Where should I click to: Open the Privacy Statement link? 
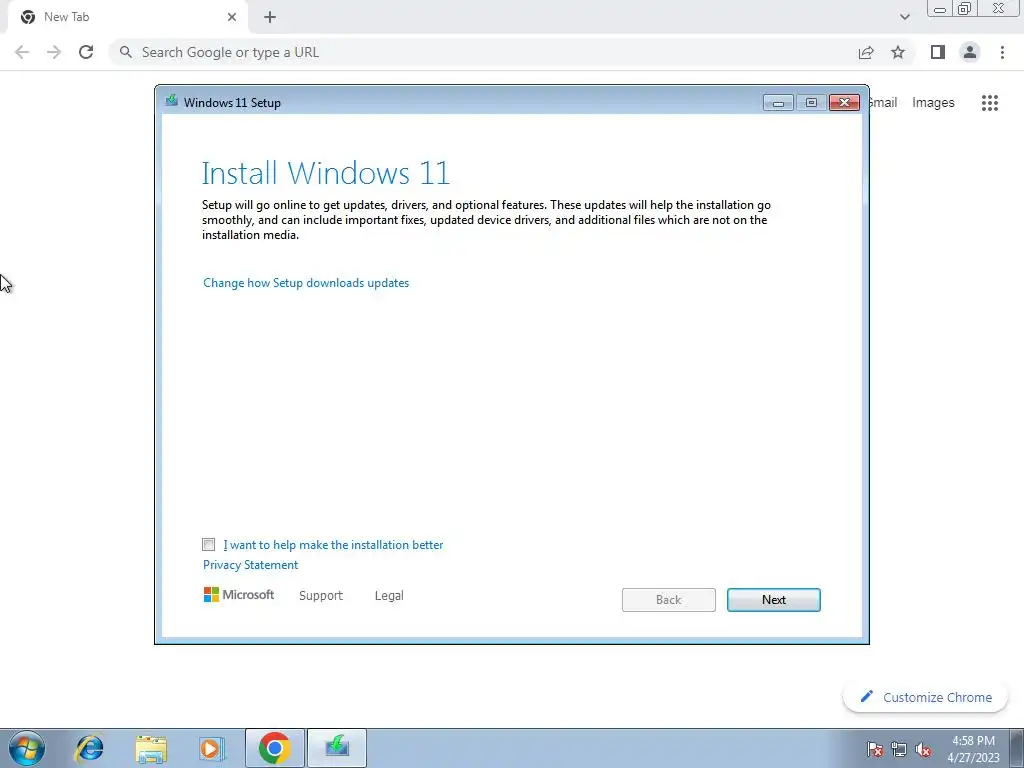click(x=250, y=565)
